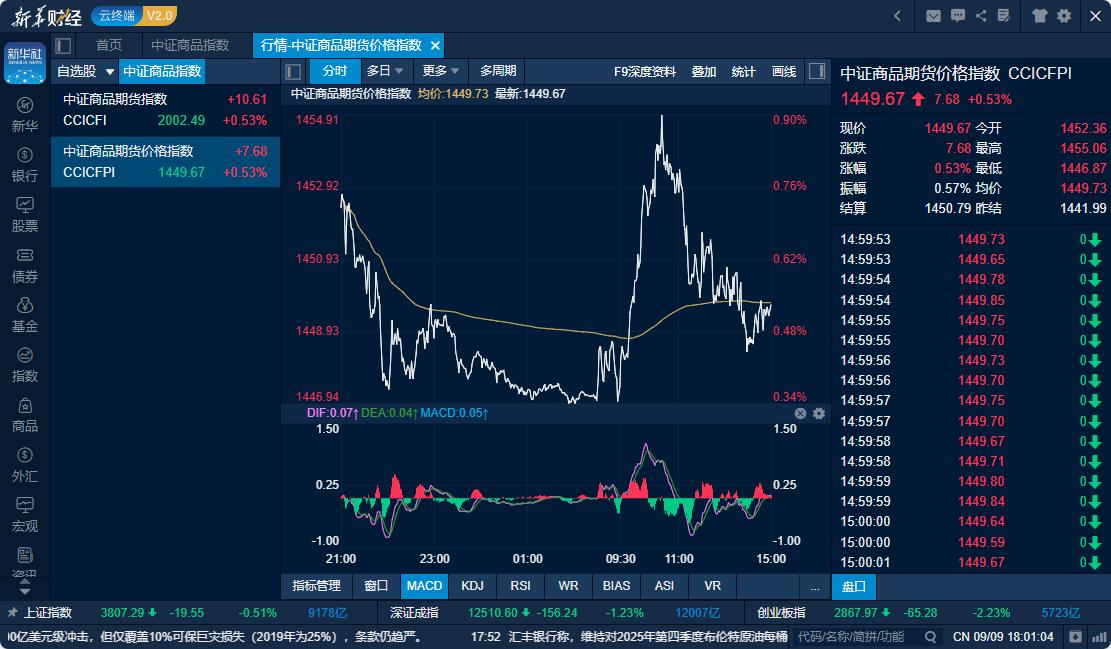Expand the 更多 dropdown menu

point(441,71)
